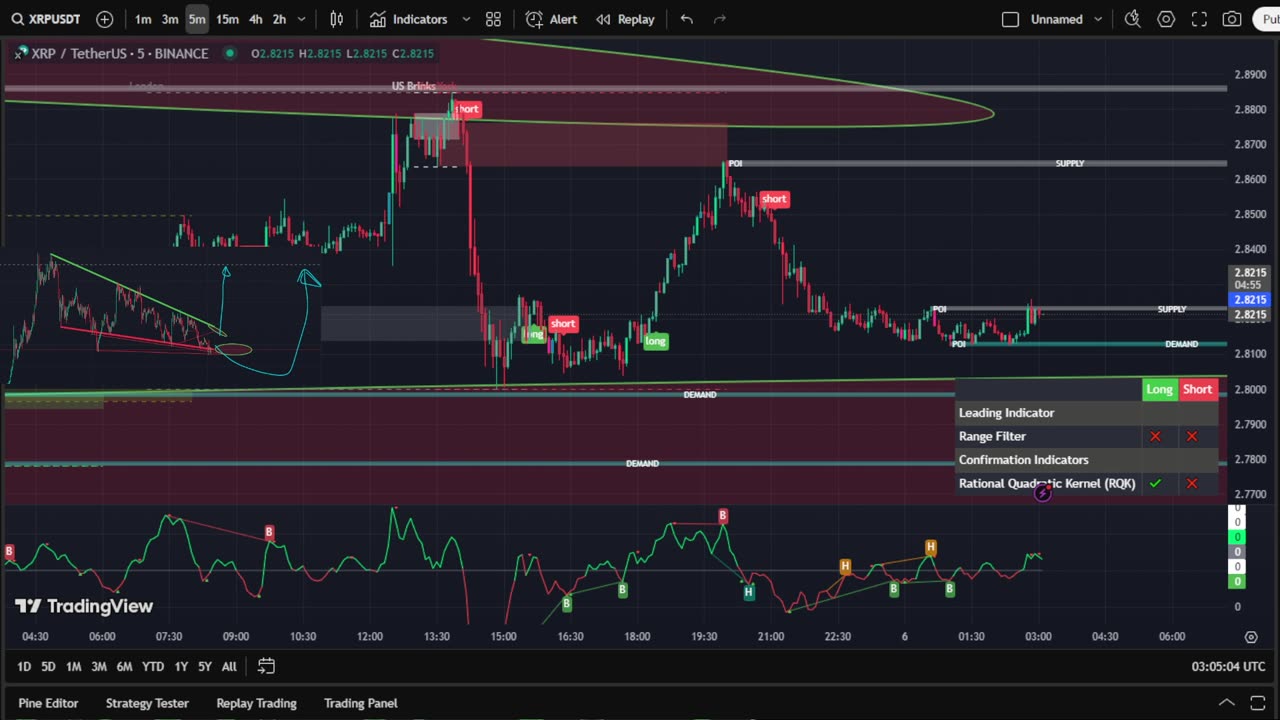1280x720 pixels.
Task: Open the Pine Editor tab
Action: coord(48,703)
